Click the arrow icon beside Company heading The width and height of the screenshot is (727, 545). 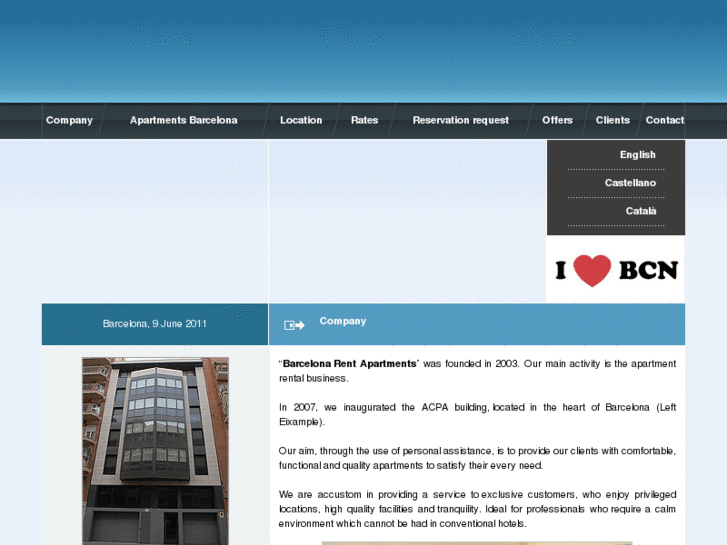(294, 325)
